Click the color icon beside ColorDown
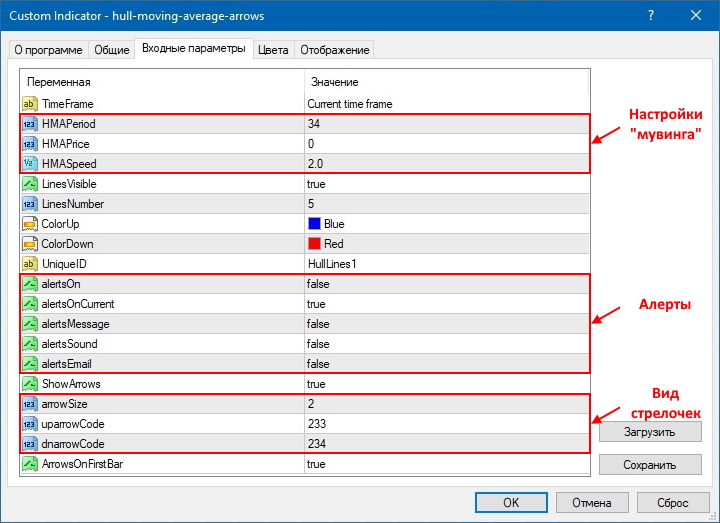 [x=29, y=244]
